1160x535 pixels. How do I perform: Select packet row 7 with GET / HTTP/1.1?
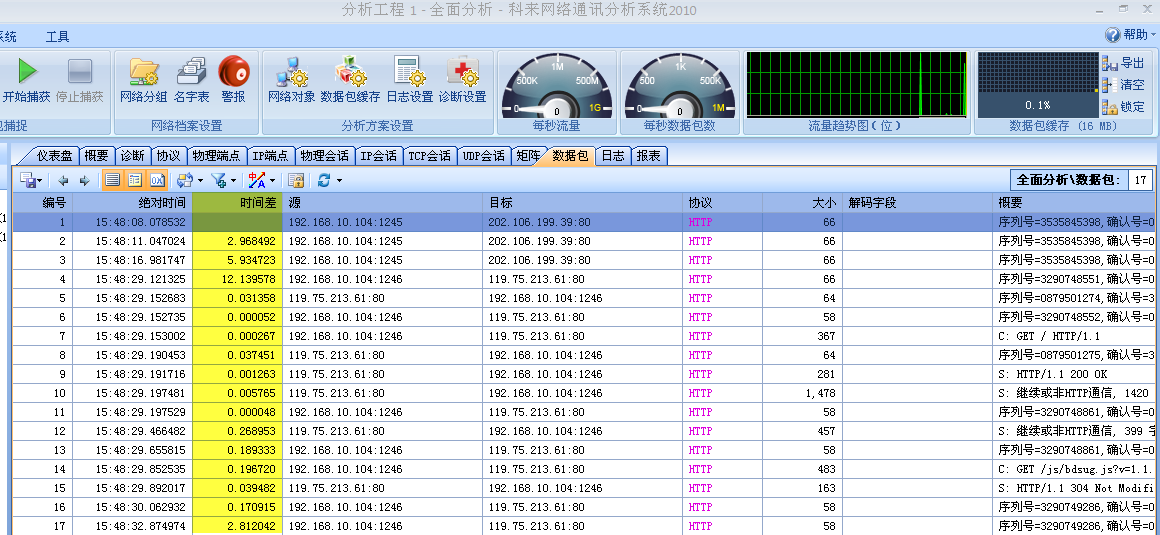point(500,336)
